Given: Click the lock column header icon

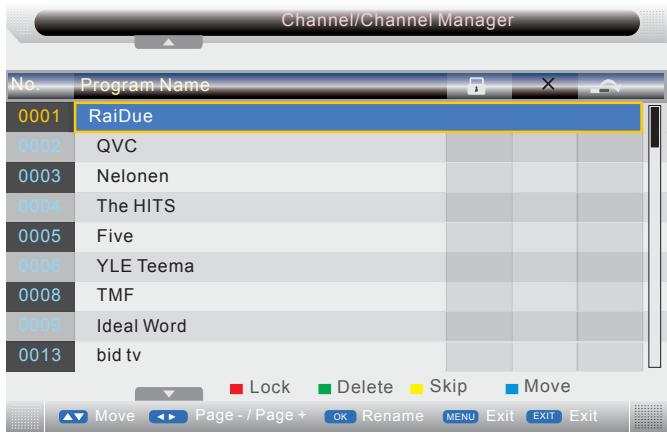Looking at the screenshot, I should (476, 86).
